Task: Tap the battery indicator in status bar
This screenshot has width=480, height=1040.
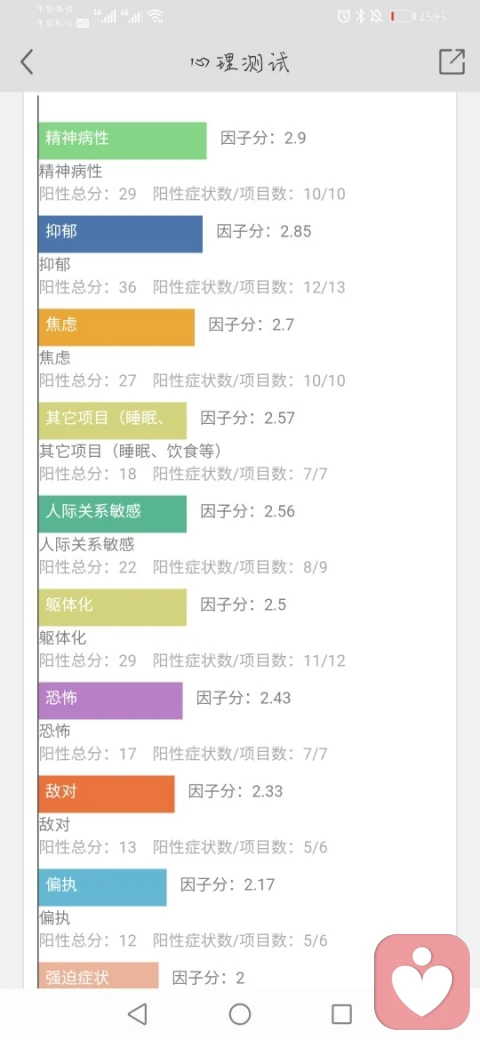Action: [402, 17]
